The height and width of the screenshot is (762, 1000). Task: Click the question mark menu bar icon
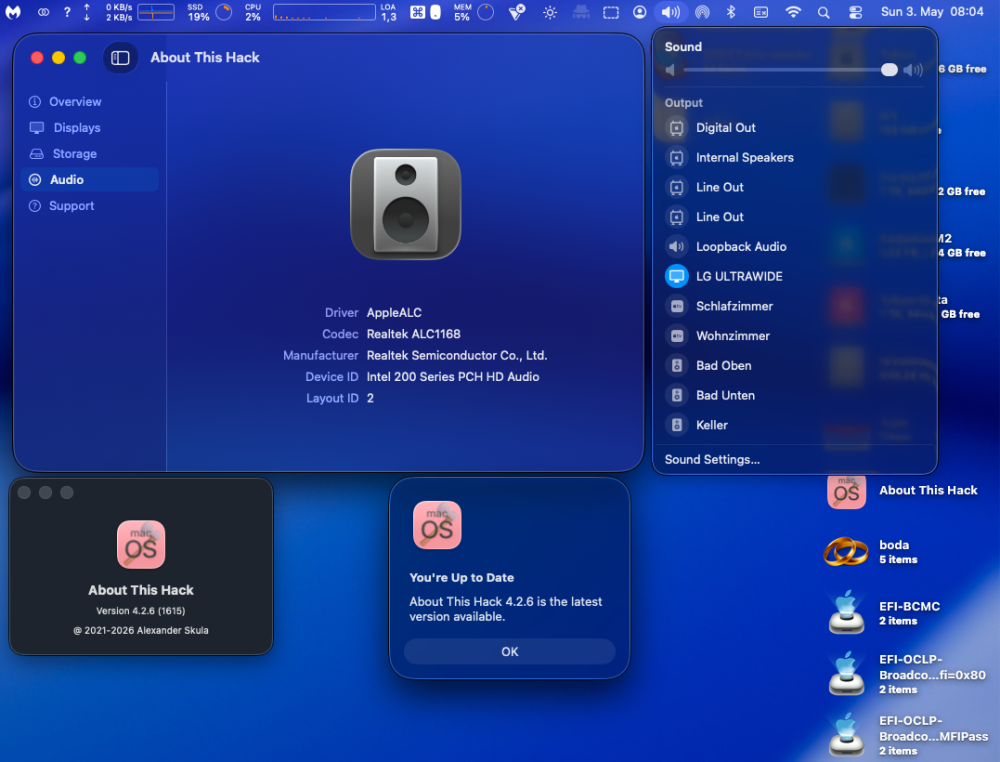(67, 12)
